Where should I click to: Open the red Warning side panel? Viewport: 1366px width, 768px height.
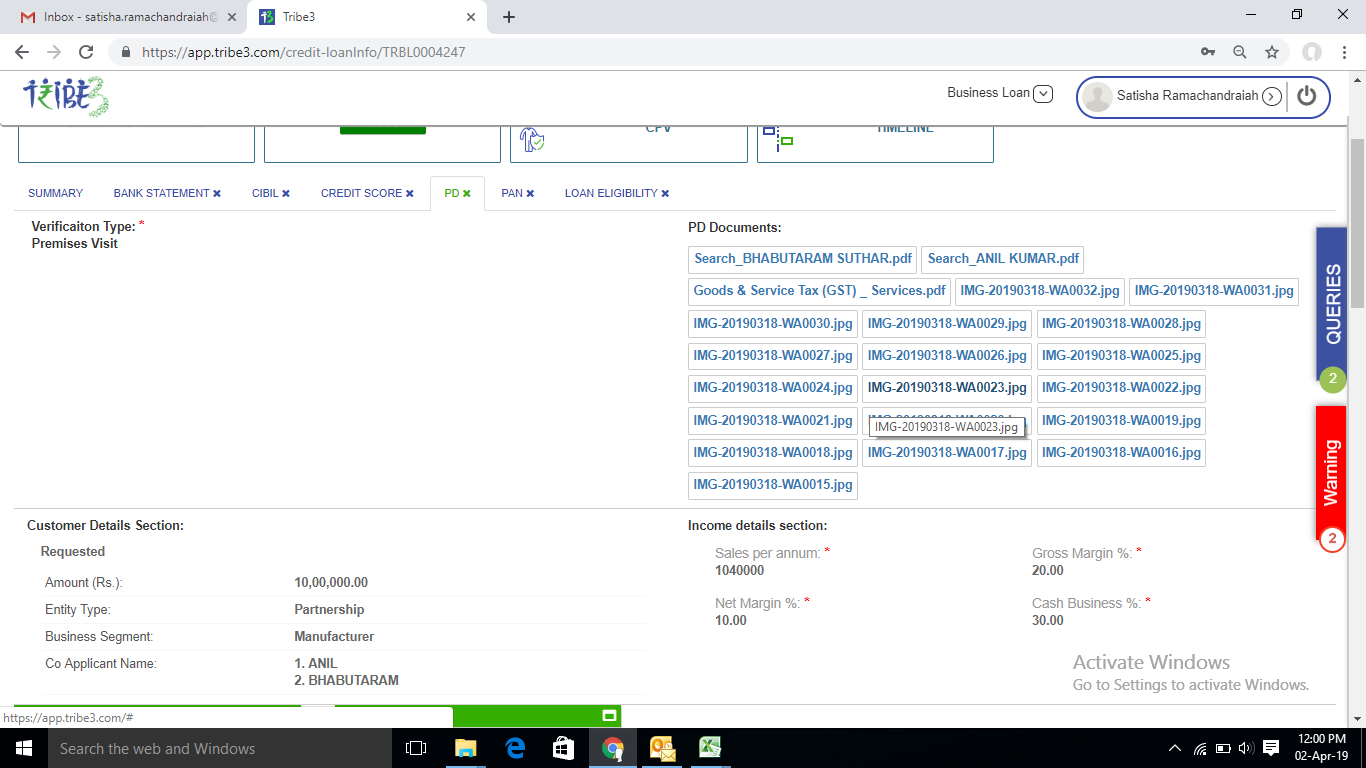tap(1331, 471)
